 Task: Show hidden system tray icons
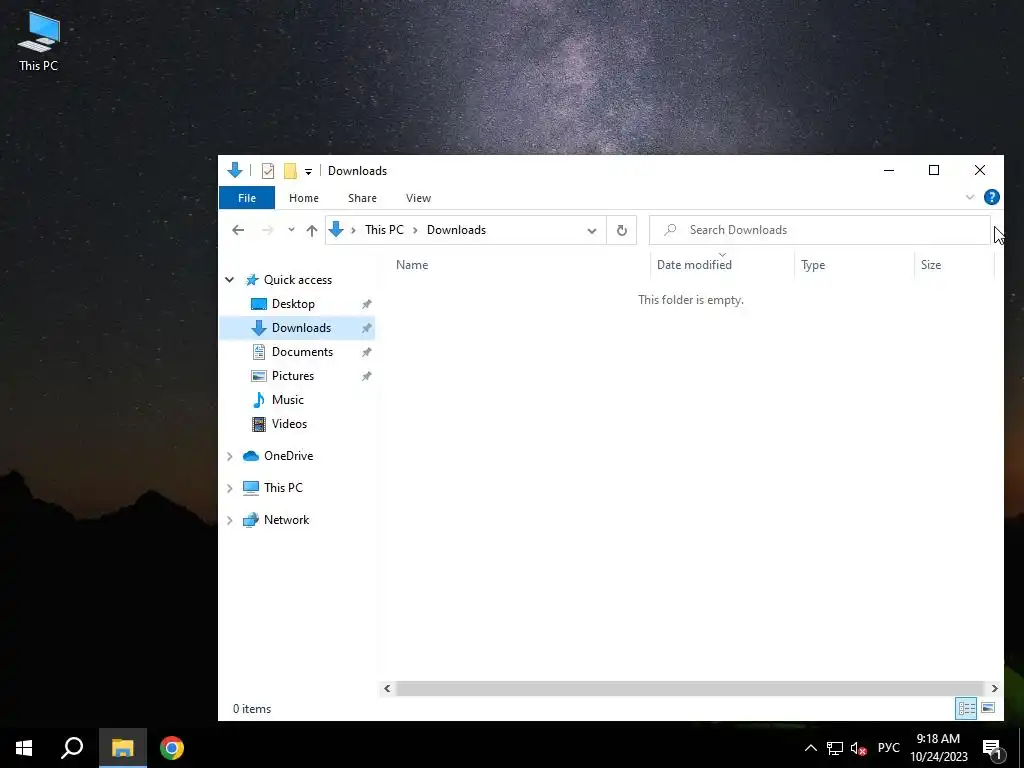click(810, 748)
